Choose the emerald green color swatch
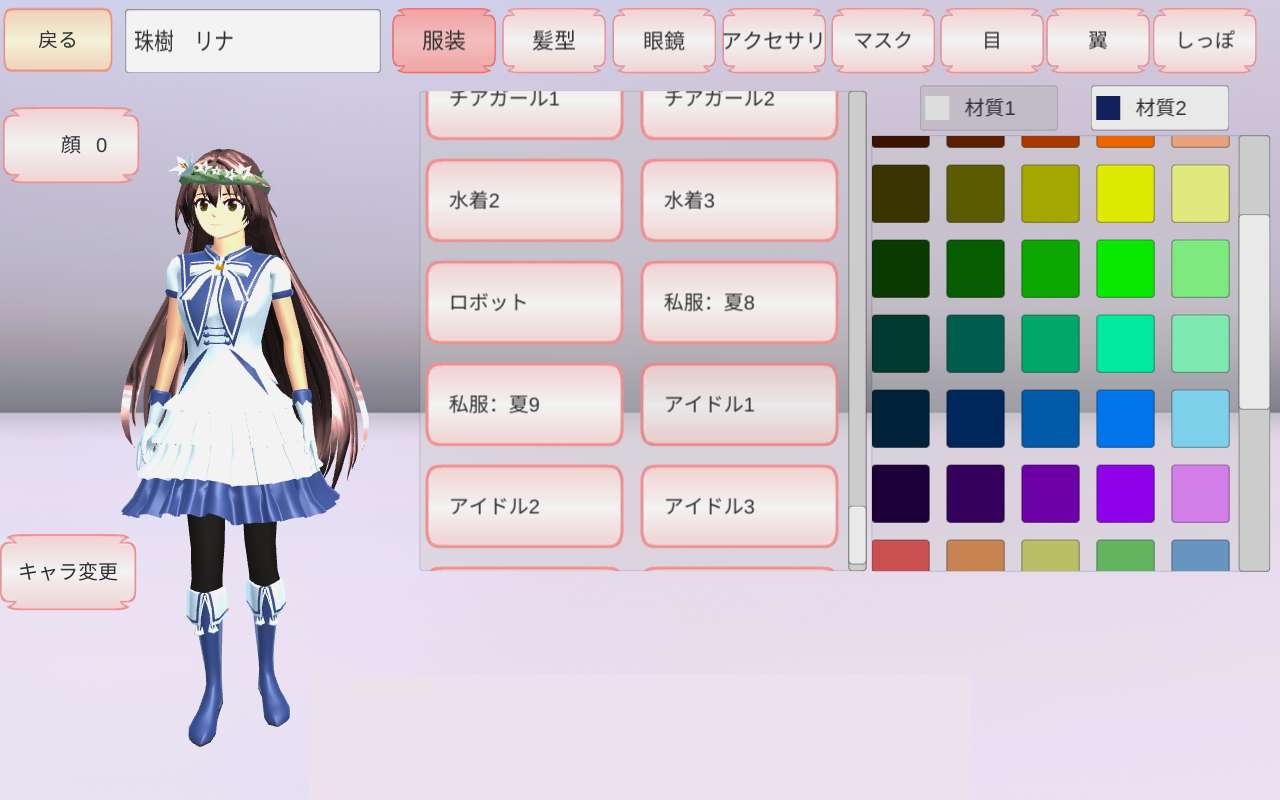1280x800 pixels. [x=1051, y=344]
